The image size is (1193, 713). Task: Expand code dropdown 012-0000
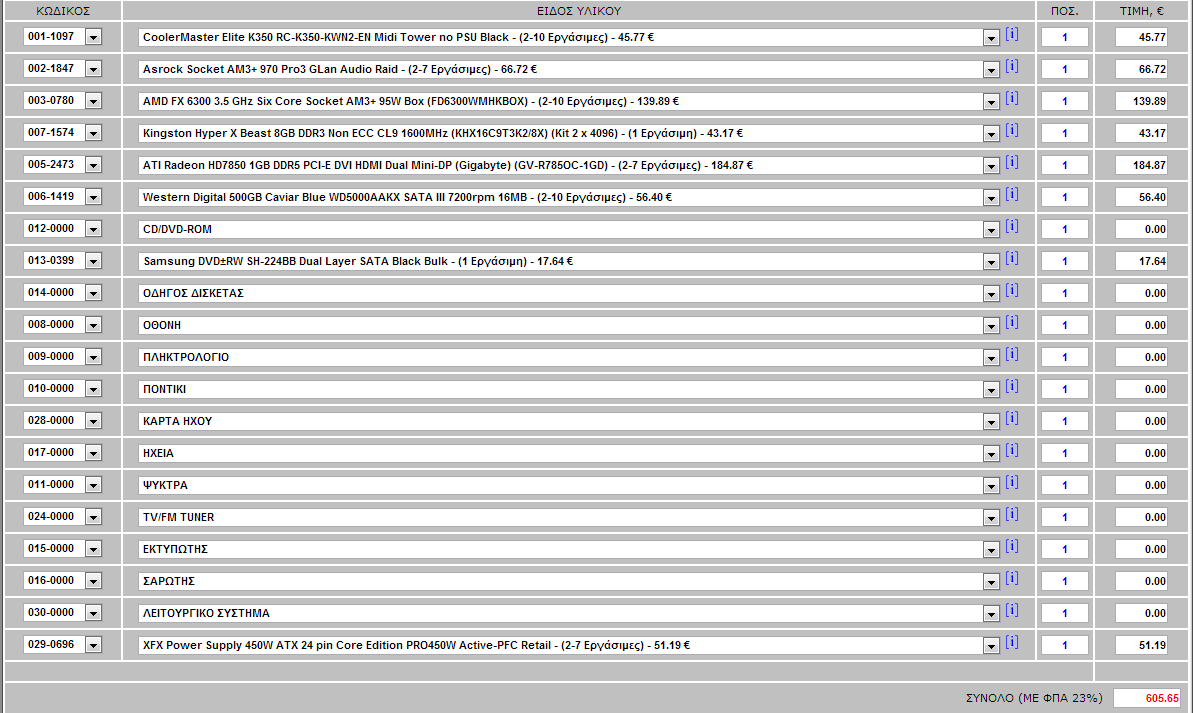tap(93, 229)
